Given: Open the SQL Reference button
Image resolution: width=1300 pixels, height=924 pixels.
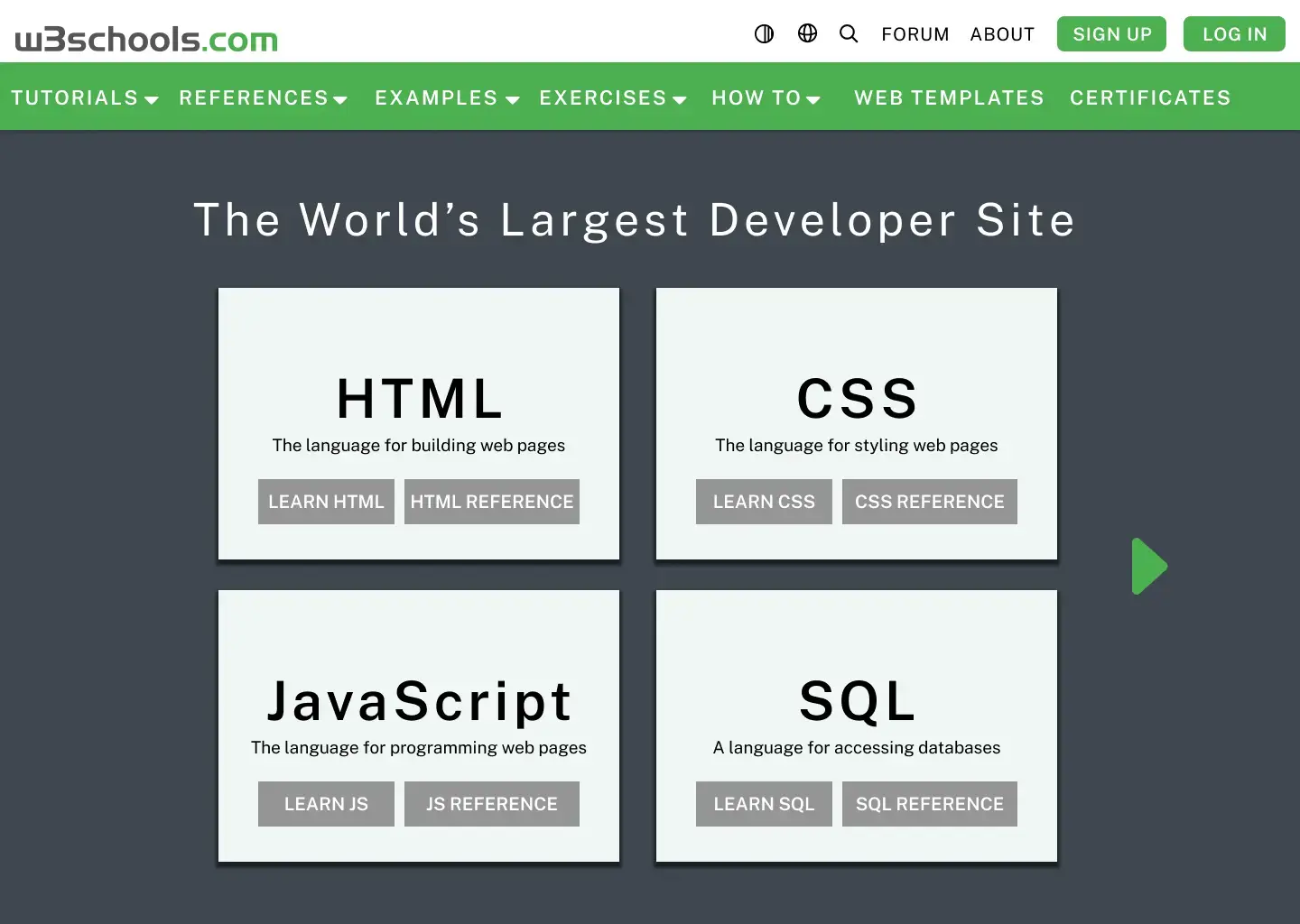Looking at the screenshot, I should pos(930,804).
